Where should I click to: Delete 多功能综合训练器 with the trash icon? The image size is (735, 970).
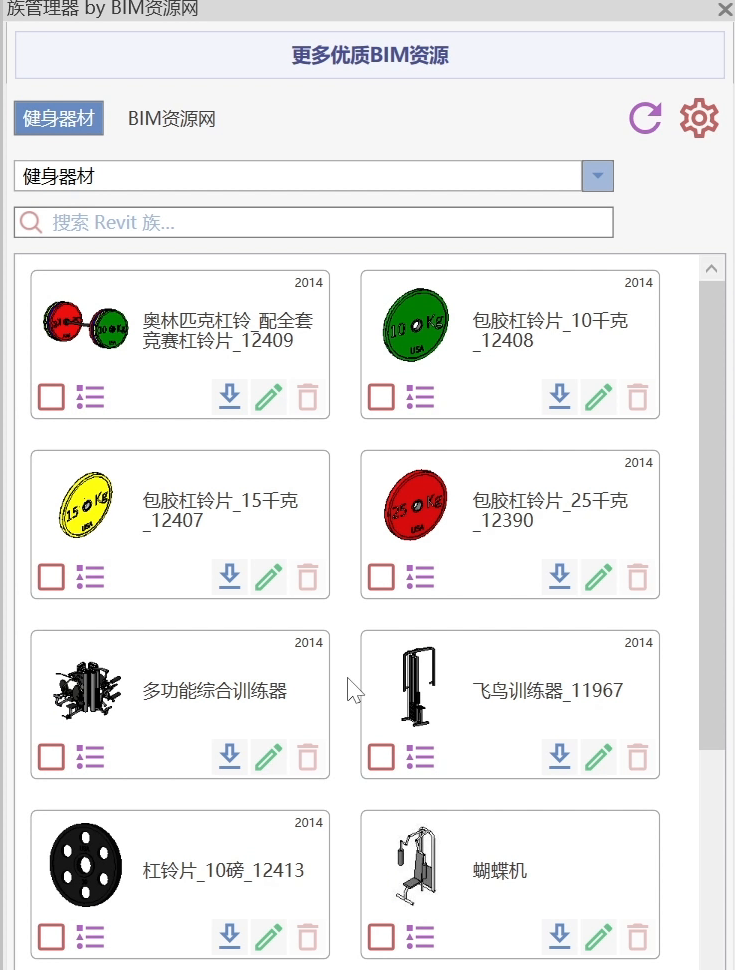click(x=307, y=757)
